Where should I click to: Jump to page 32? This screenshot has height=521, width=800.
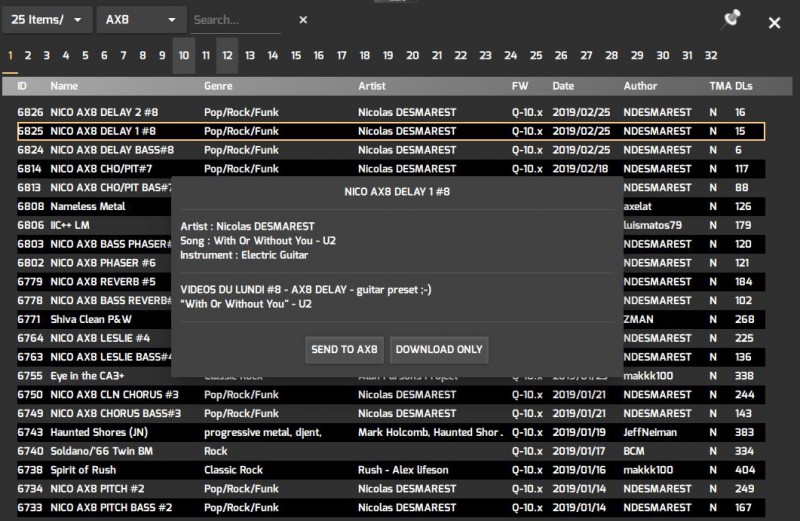point(711,56)
